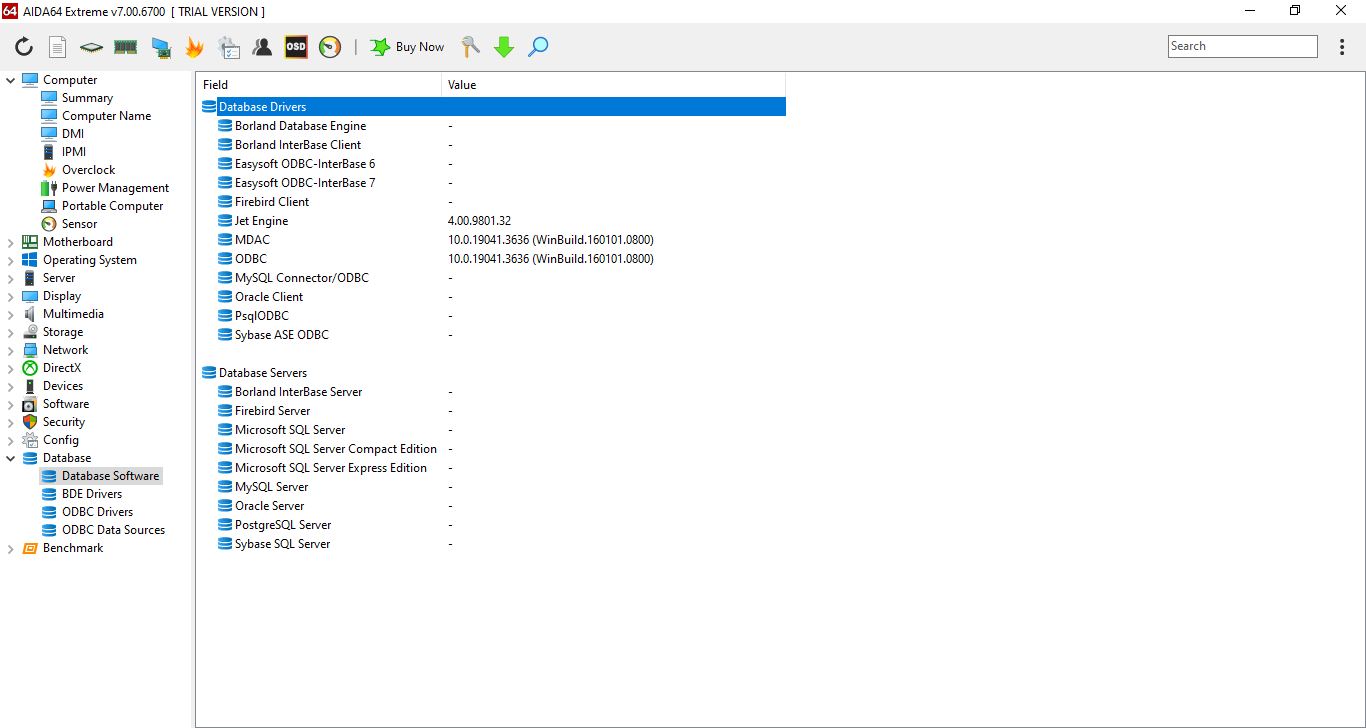
Task: Open the gear checklist preferences icon
Action: click(x=228, y=47)
